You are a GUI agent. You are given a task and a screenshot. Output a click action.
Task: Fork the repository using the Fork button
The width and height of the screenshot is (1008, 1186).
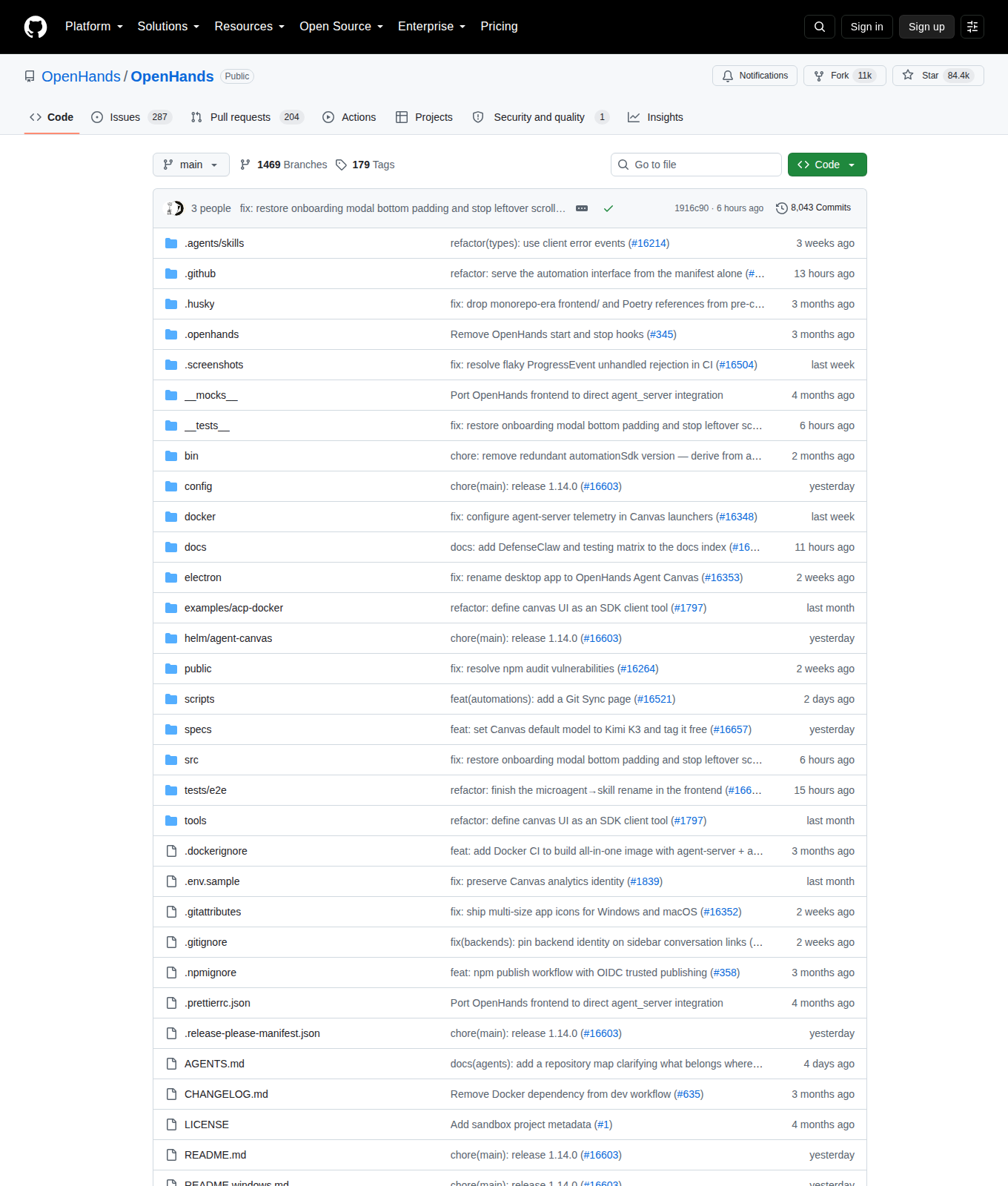pyautogui.click(x=845, y=76)
